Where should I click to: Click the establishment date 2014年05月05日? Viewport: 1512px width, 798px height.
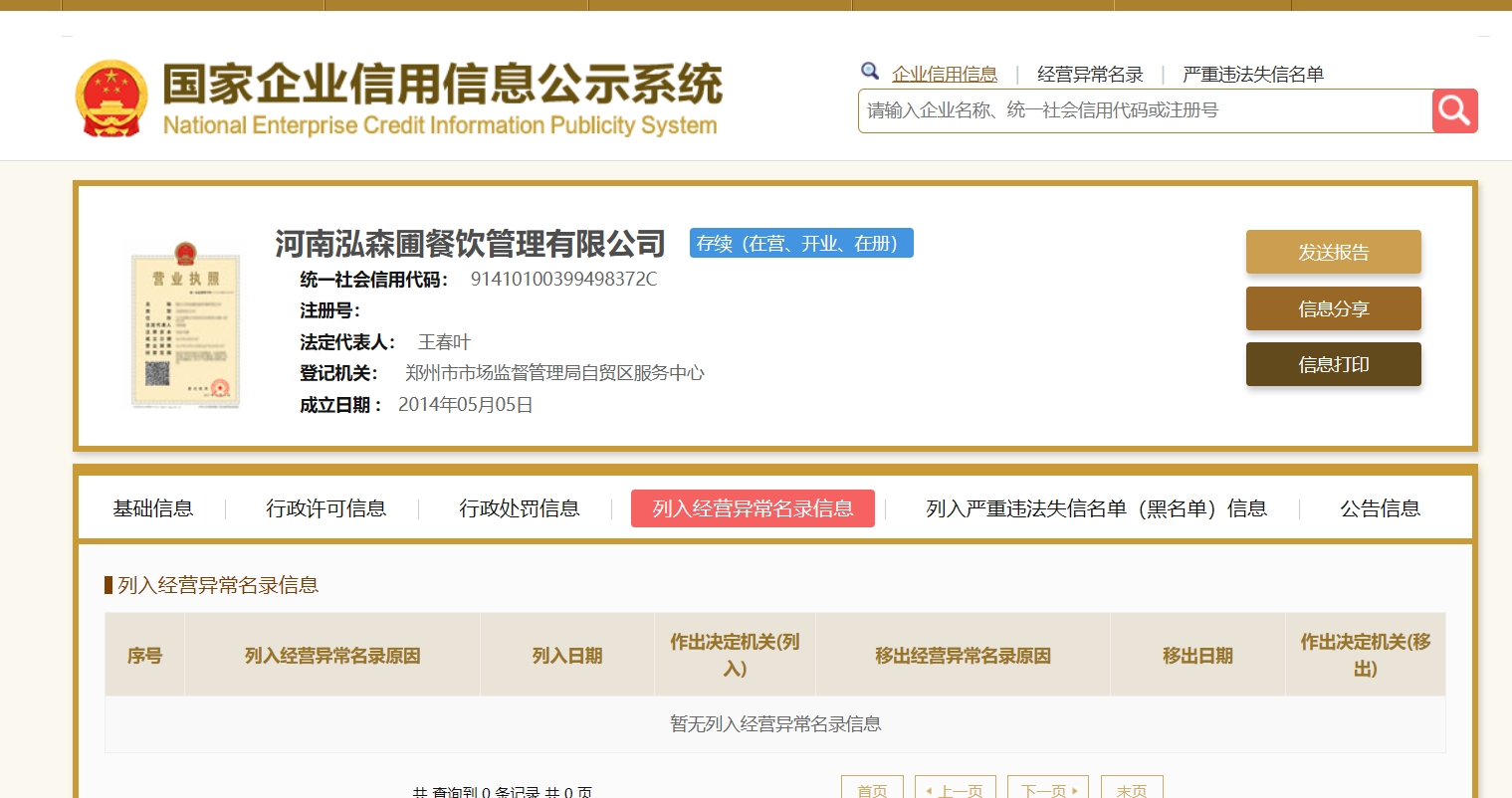(466, 405)
